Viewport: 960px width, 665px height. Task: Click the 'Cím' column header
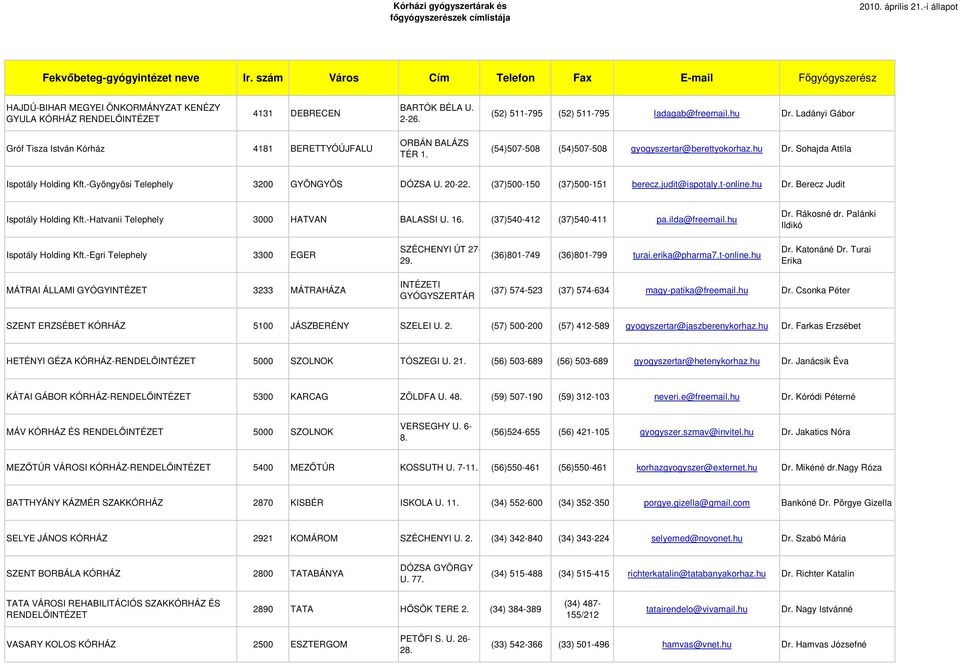(439, 78)
